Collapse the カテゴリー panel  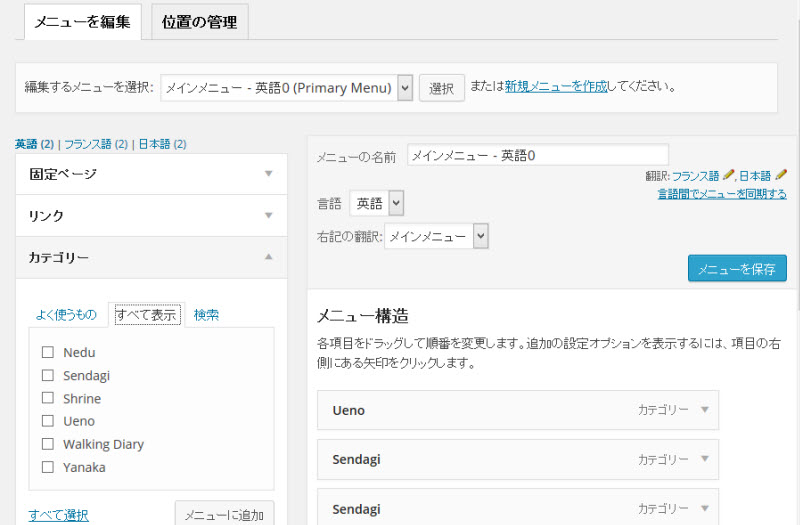[152, 257]
